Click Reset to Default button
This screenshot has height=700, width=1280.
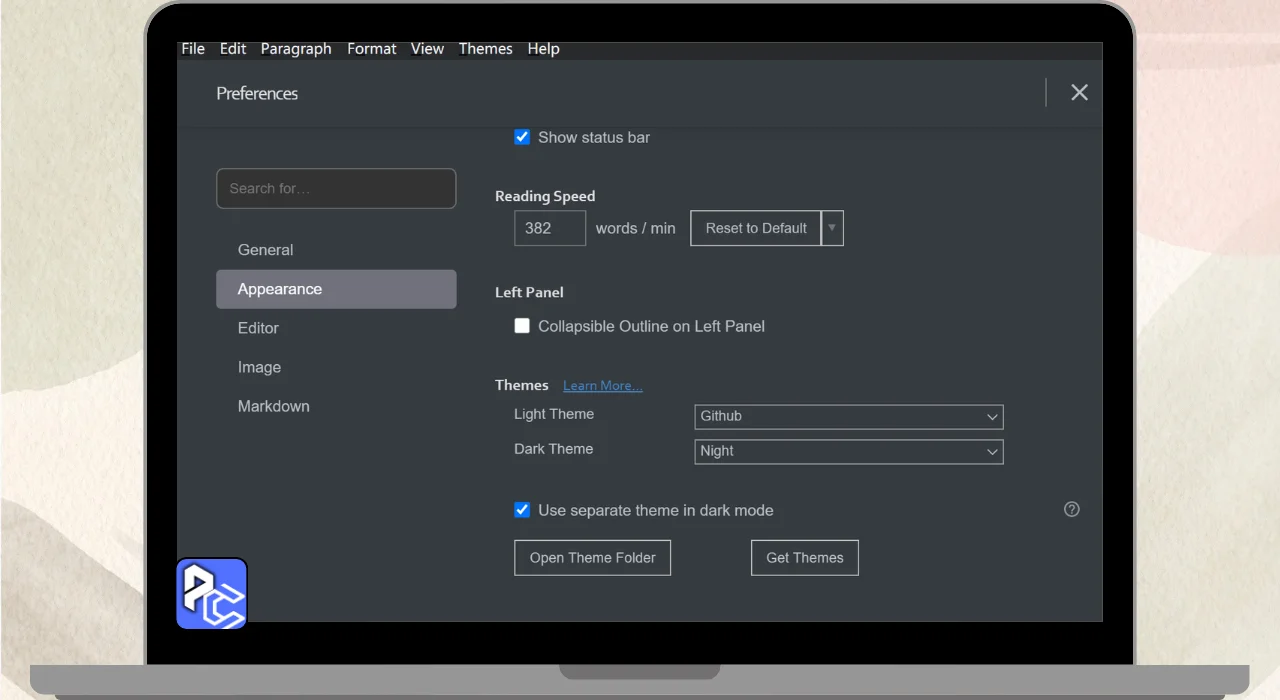pyautogui.click(x=755, y=228)
